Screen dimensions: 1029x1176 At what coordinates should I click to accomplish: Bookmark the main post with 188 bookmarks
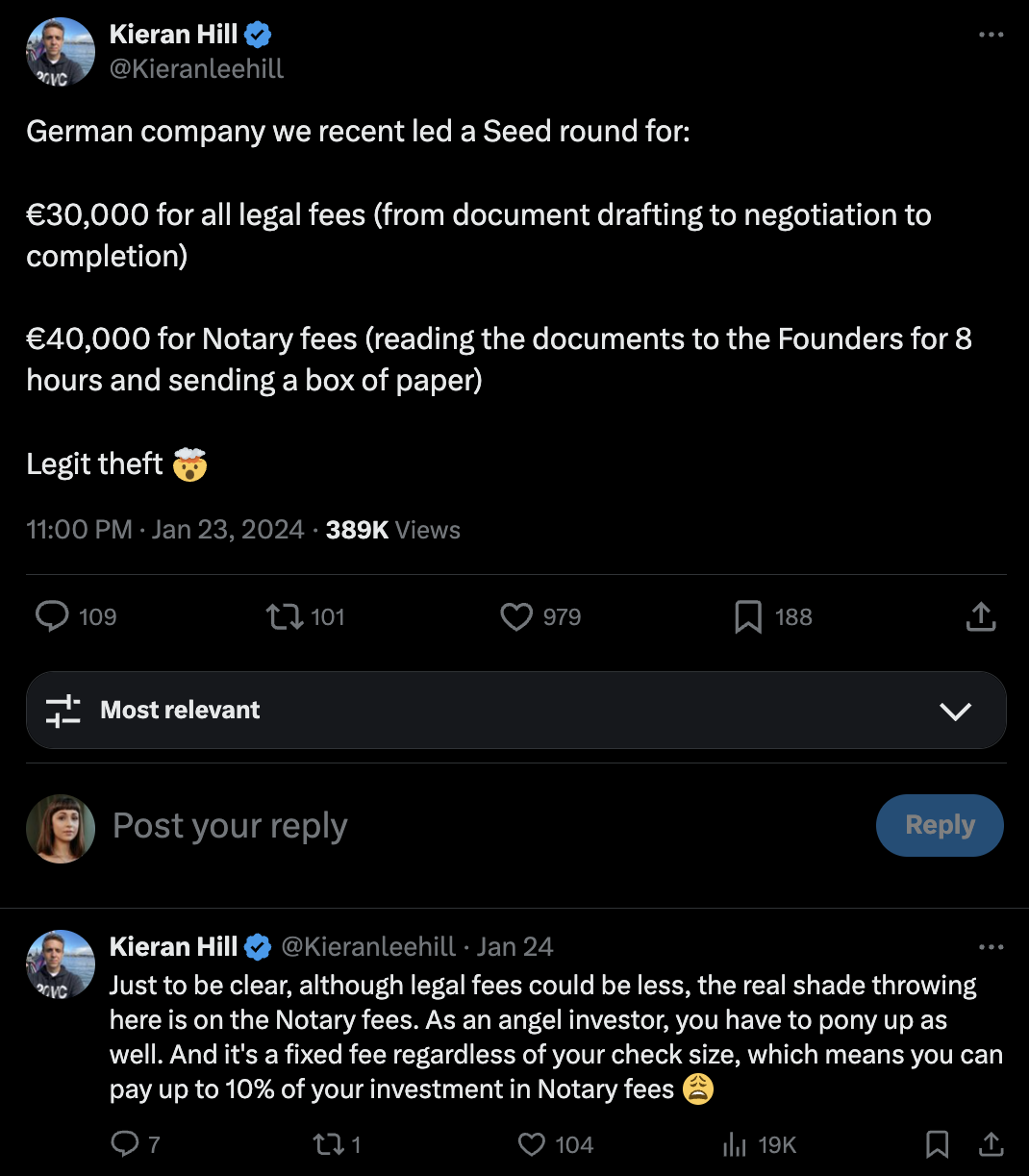[748, 616]
